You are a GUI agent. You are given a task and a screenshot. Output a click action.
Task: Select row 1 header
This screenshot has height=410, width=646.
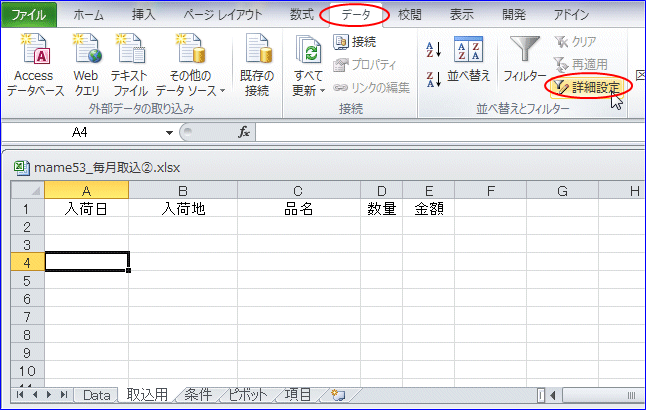(27, 209)
